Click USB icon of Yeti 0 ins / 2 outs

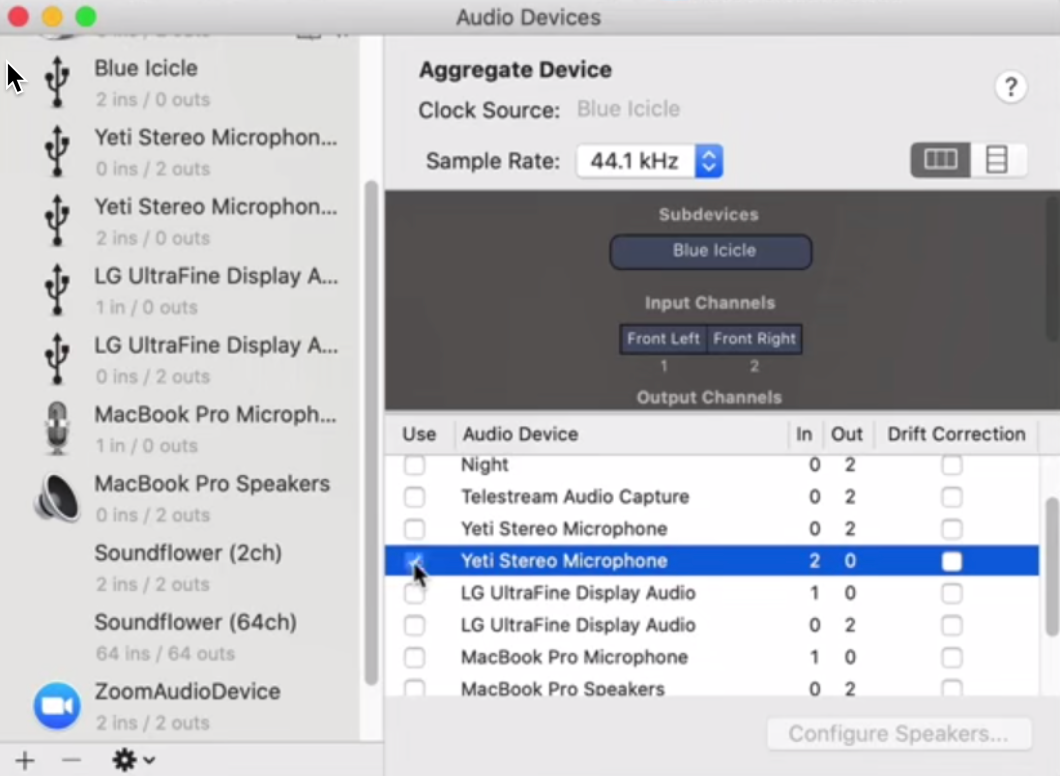pos(57,151)
